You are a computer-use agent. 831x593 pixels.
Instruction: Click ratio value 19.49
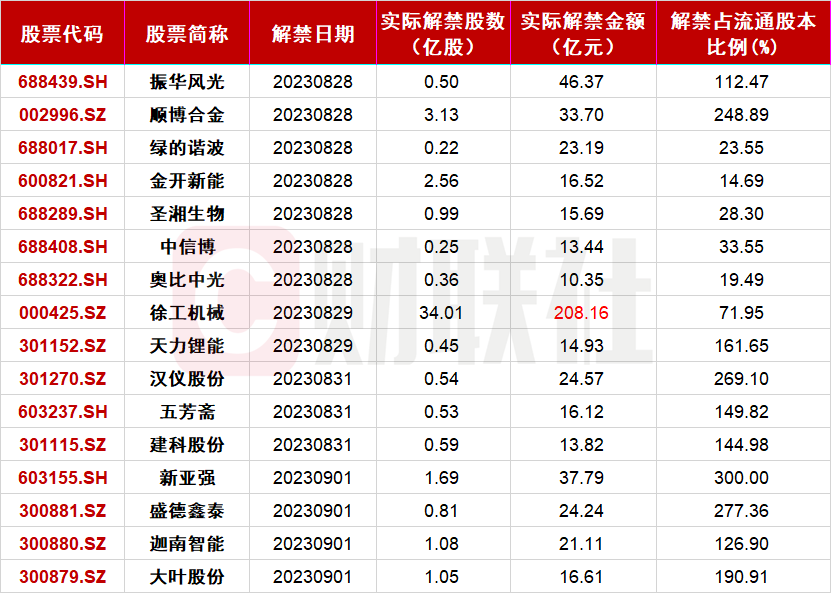coord(741,279)
